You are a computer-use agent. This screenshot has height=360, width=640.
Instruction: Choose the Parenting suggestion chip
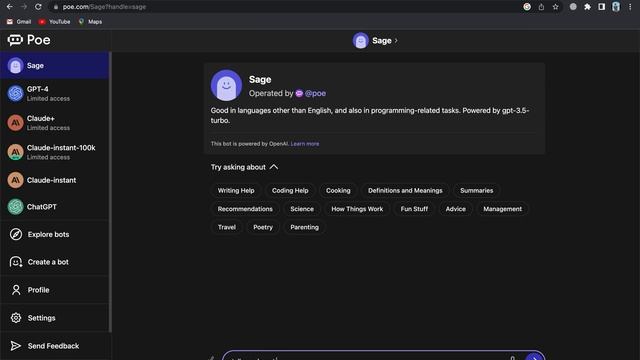tap(304, 227)
